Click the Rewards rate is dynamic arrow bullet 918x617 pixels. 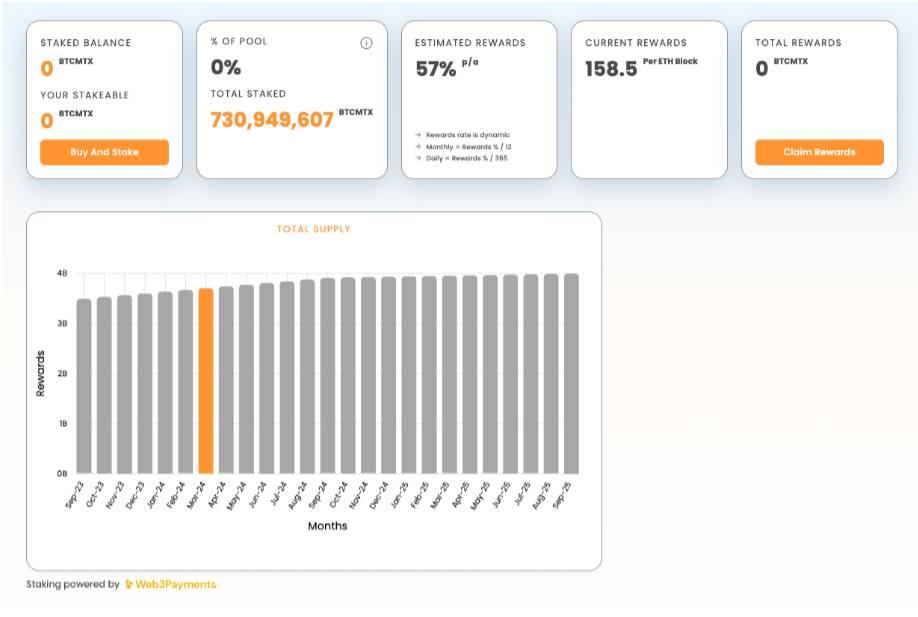pyautogui.click(x=418, y=135)
